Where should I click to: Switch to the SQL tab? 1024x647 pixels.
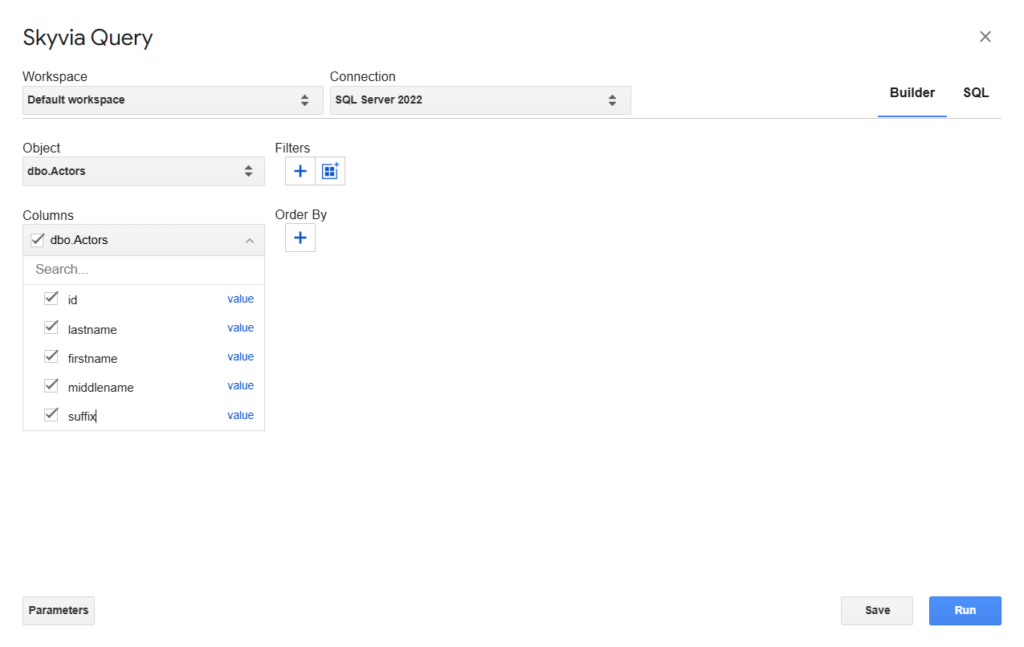tap(975, 93)
